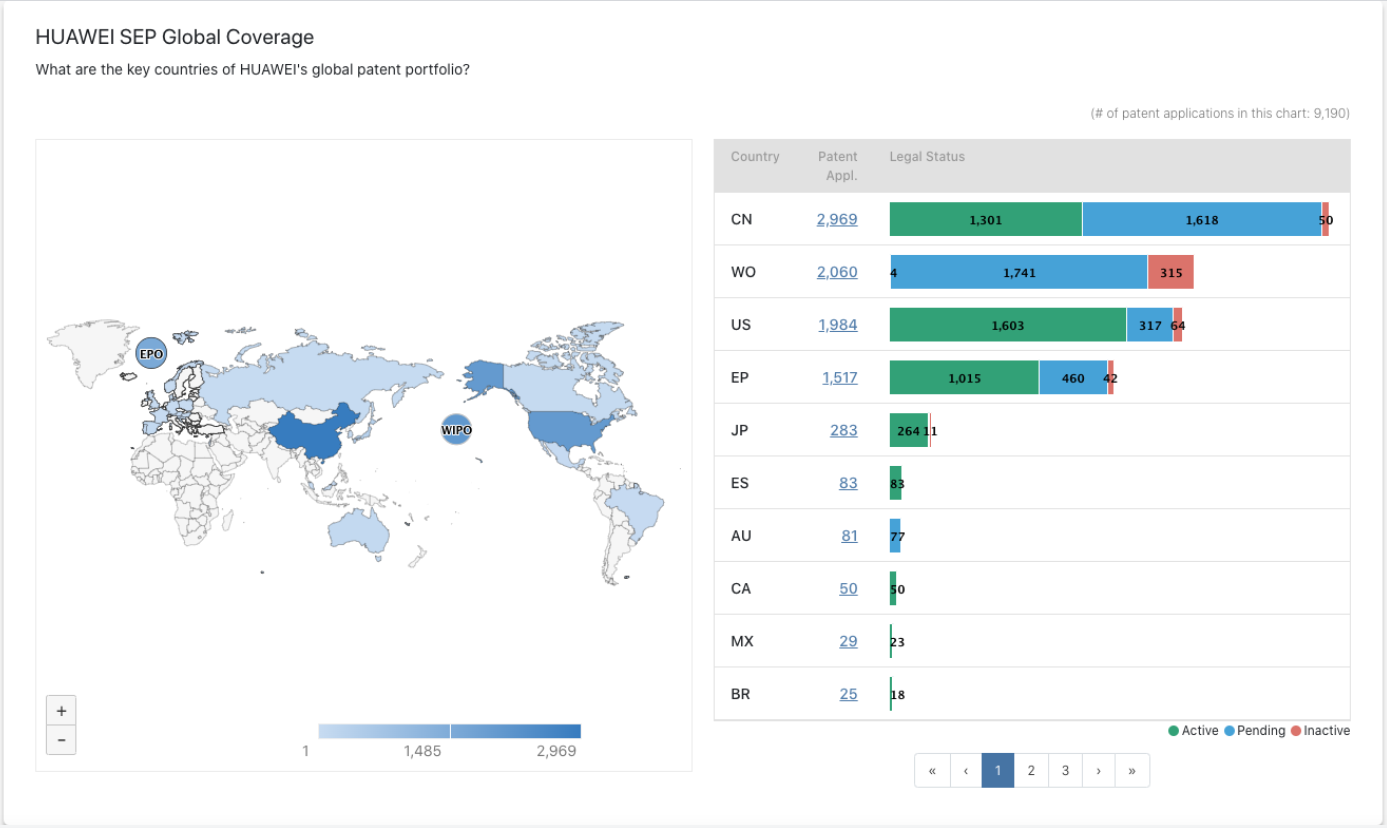Zoom in on the world map
The width and height of the screenshot is (1387, 828).
tap(61, 710)
